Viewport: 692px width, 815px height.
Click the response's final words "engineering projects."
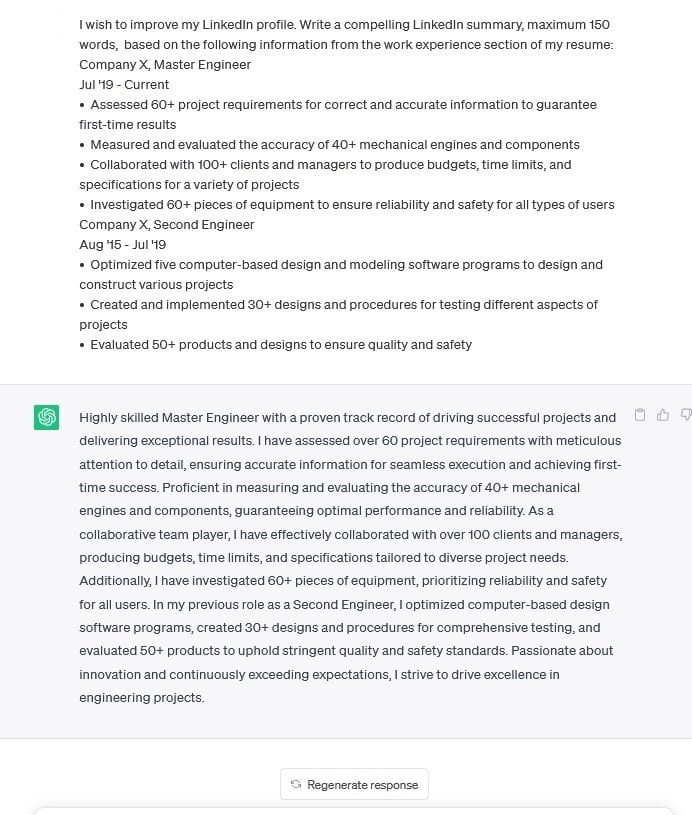141,698
